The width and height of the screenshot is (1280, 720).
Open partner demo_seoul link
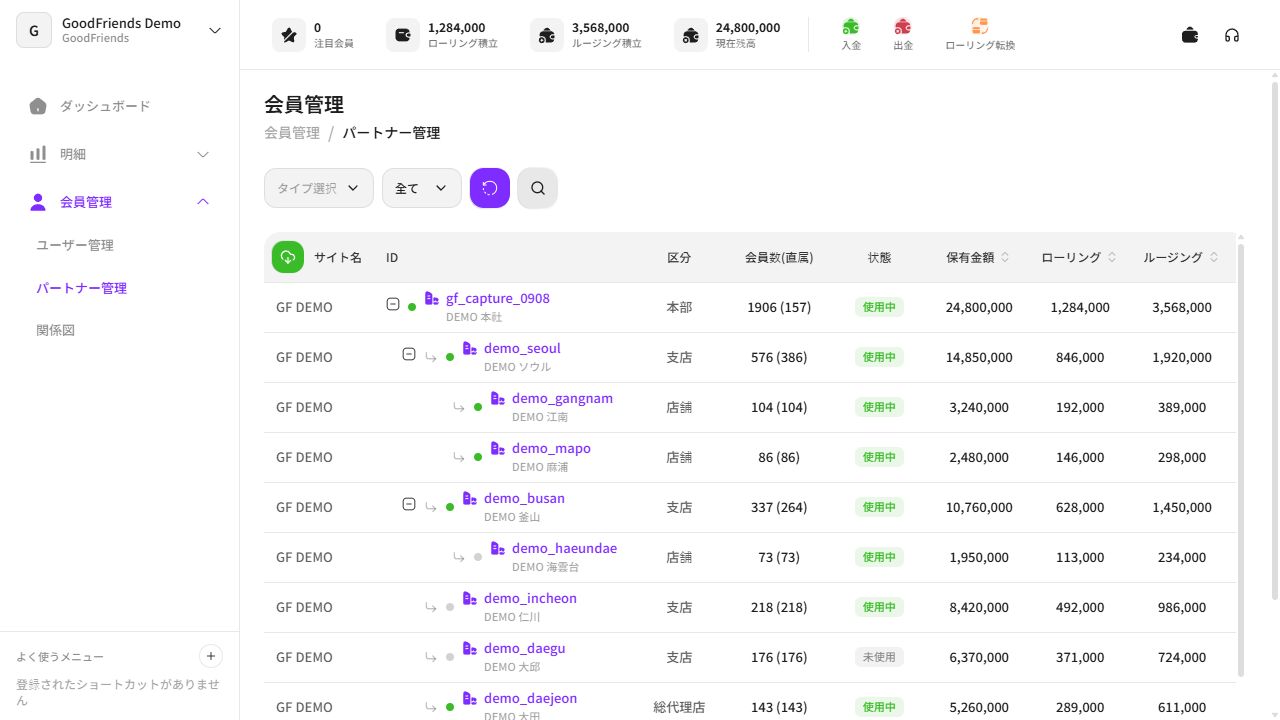[522, 348]
